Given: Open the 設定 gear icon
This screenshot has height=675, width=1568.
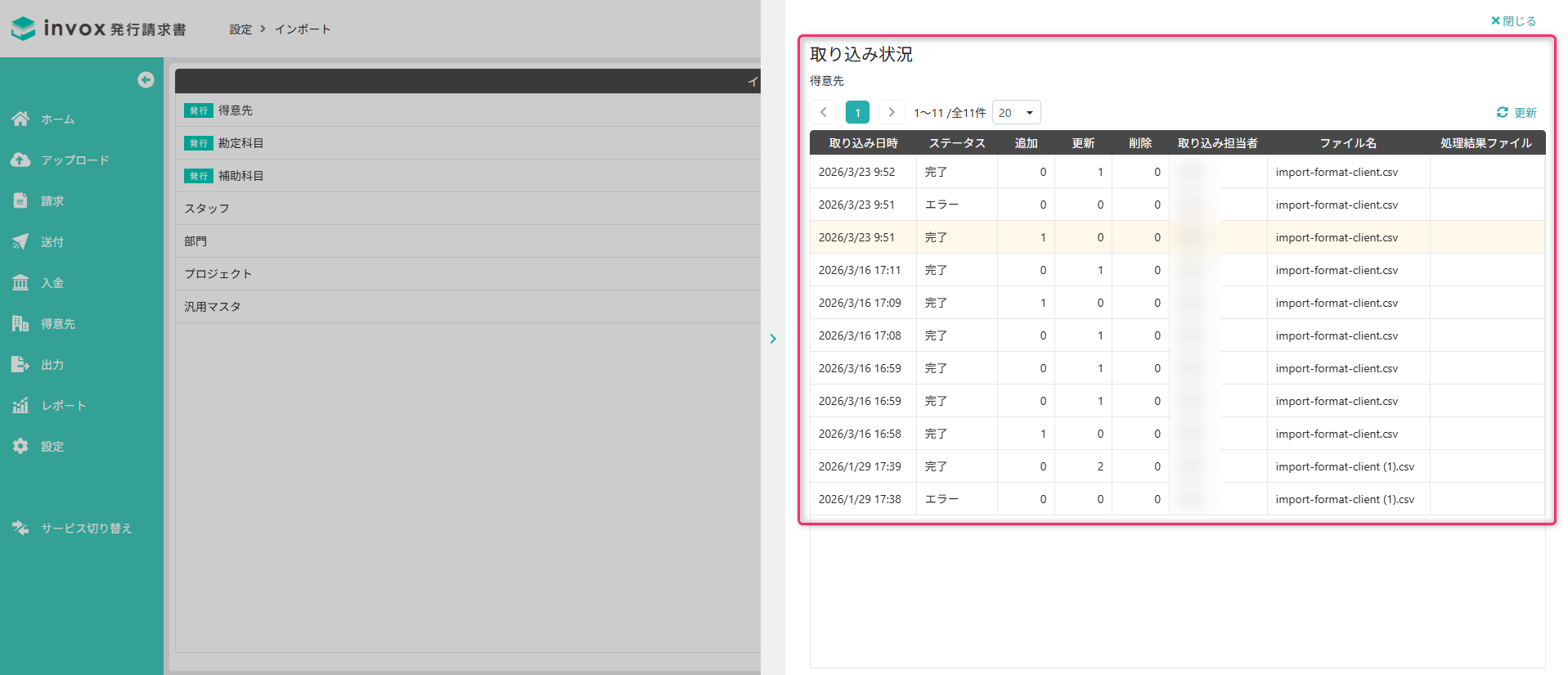Looking at the screenshot, I should pyautogui.click(x=20, y=446).
